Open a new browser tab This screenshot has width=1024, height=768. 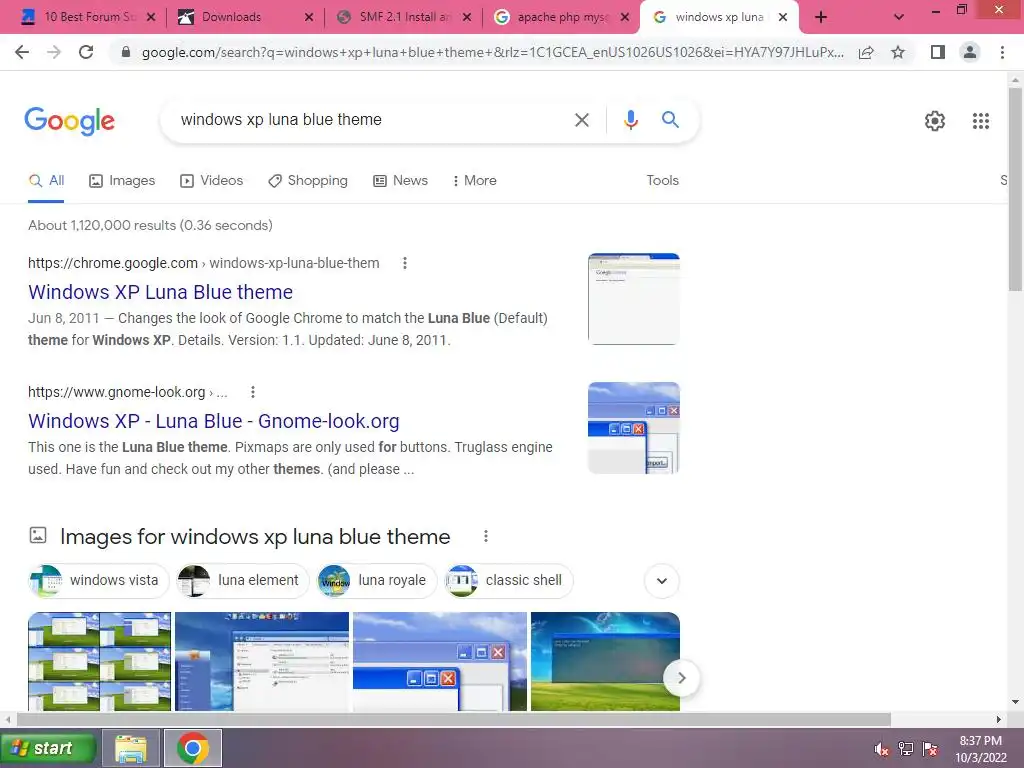pyautogui.click(x=821, y=17)
